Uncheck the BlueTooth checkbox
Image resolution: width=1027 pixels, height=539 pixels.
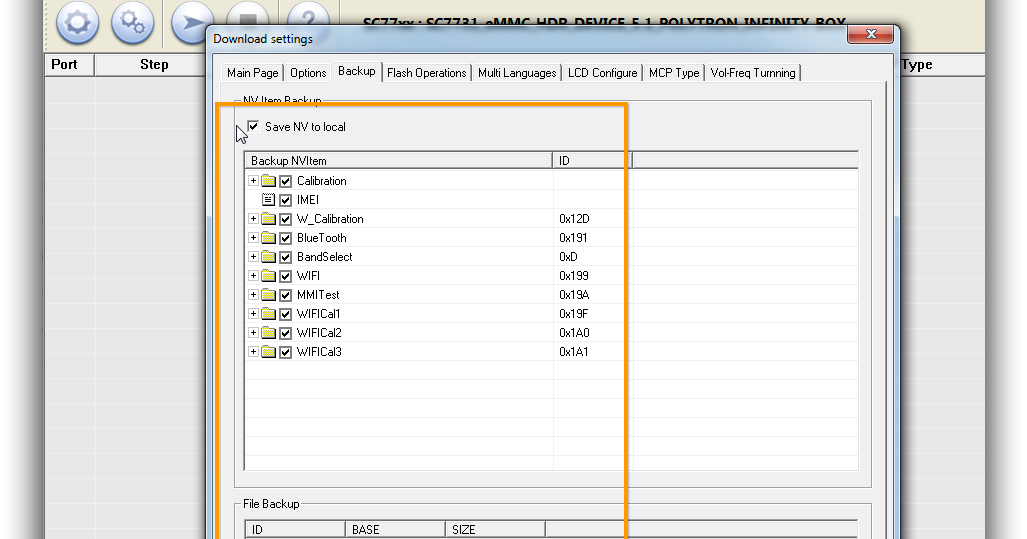point(286,238)
